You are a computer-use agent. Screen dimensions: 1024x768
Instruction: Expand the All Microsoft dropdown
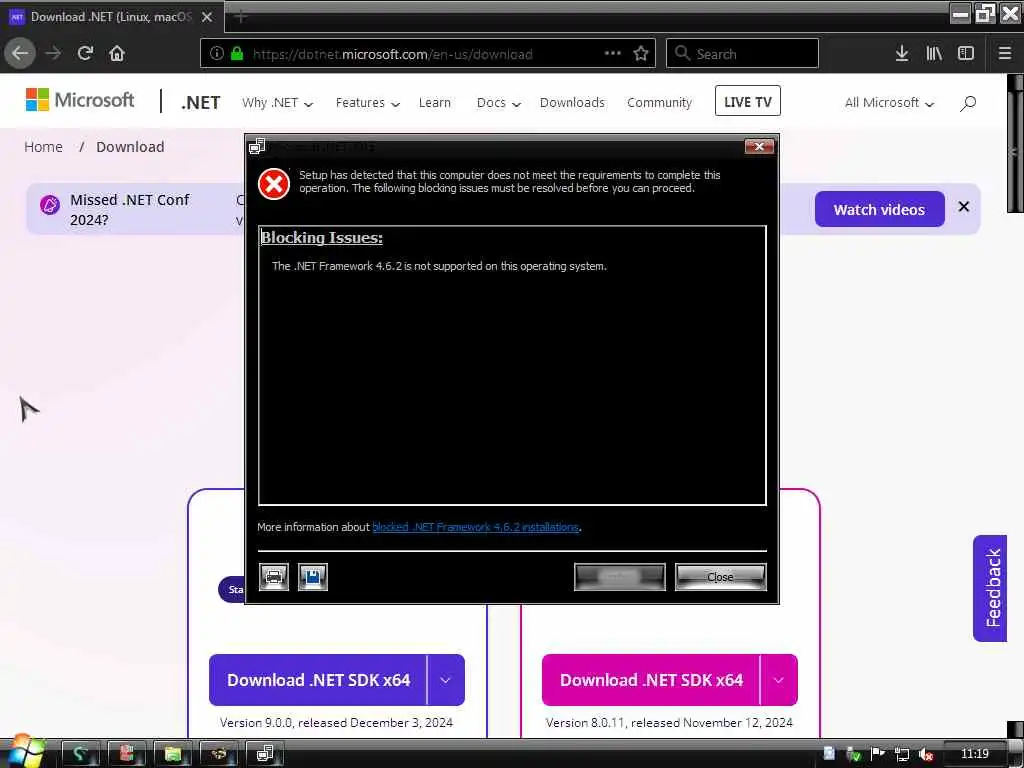pyautogui.click(x=889, y=103)
